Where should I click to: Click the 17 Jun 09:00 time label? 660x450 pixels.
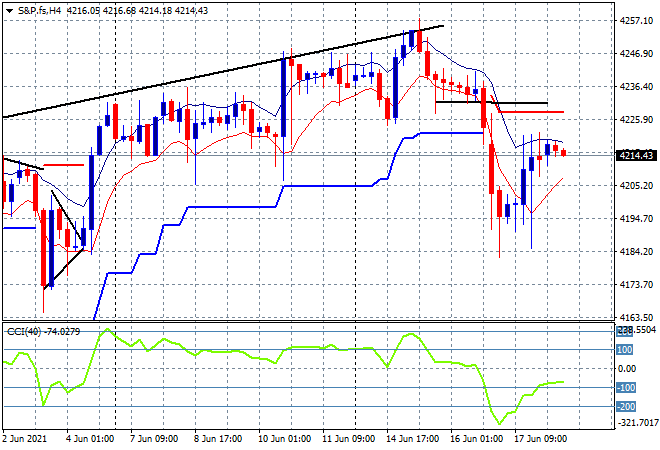541,439
